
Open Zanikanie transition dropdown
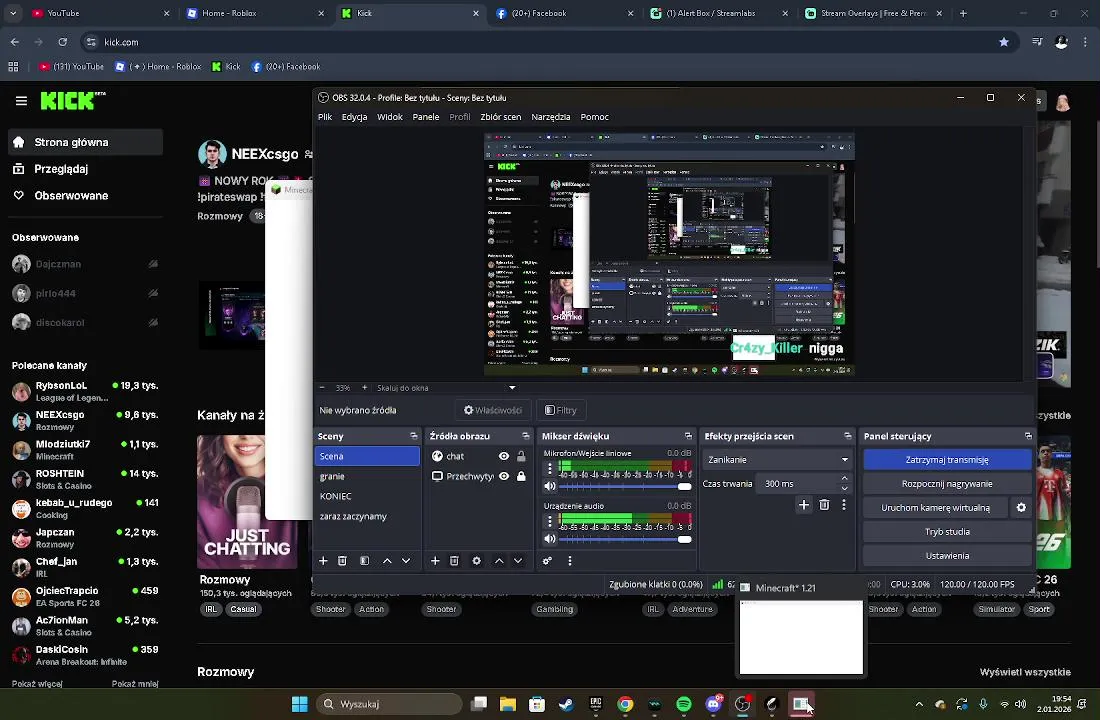click(x=777, y=460)
